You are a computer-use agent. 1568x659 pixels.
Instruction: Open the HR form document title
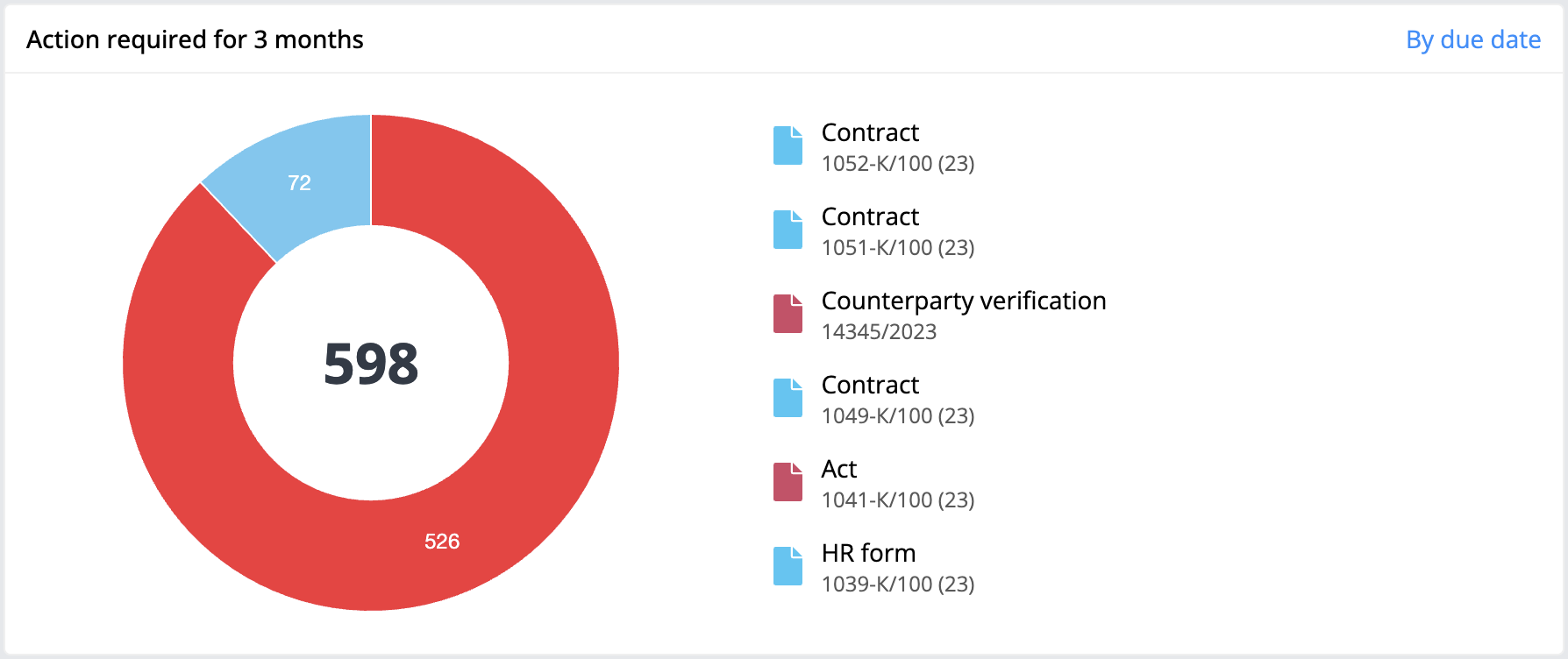868,553
